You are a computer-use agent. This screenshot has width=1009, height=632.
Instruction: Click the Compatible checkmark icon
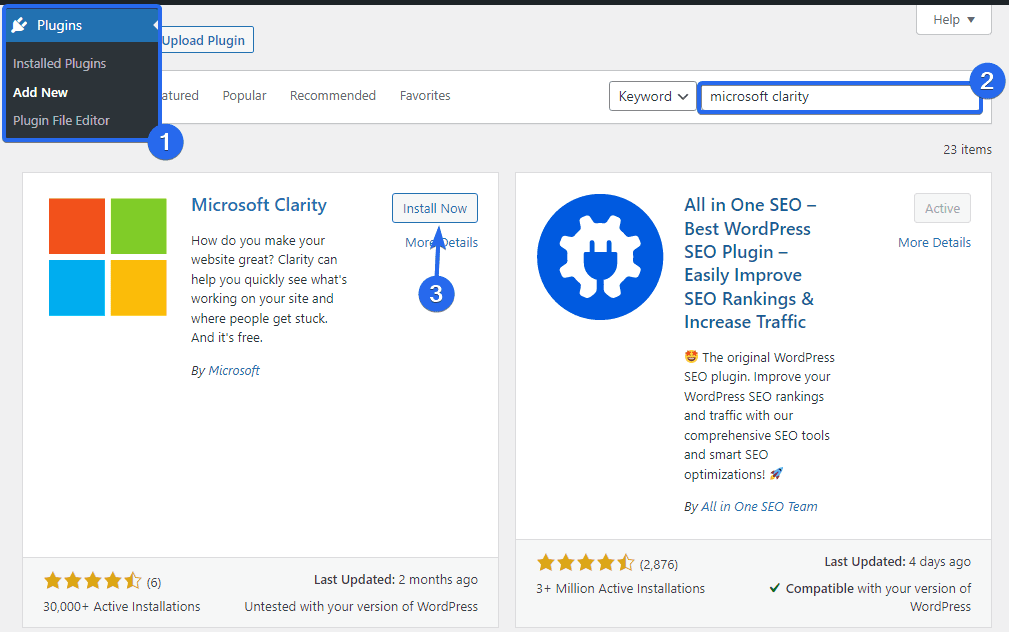coord(775,588)
